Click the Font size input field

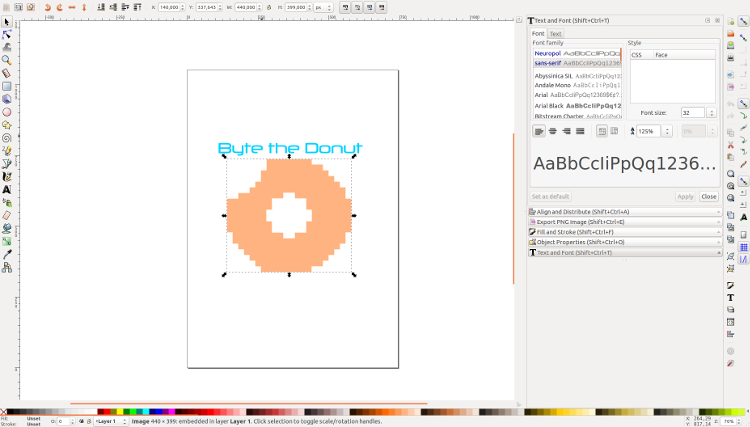coord(693,113)
